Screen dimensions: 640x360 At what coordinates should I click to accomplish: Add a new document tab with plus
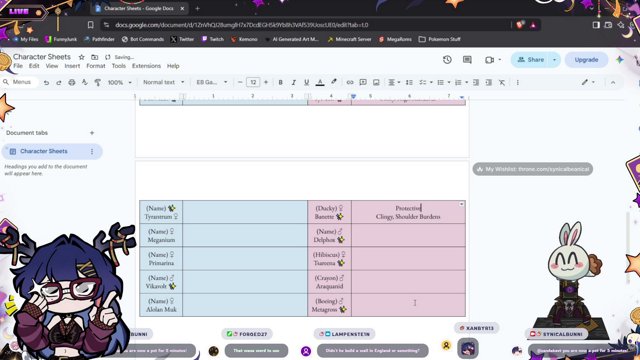[x=92, y=133]
